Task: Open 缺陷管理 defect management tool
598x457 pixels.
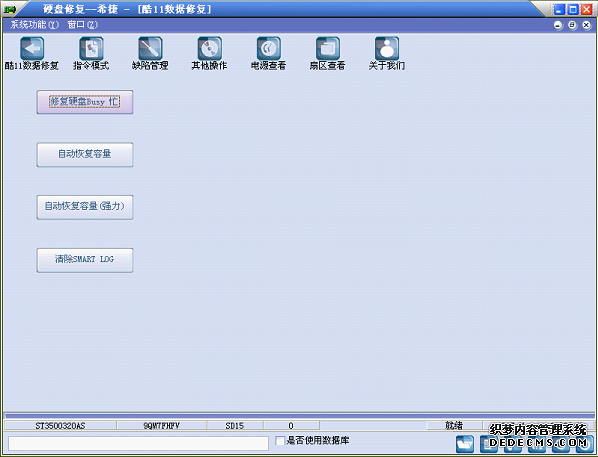Action: (150, 48)
